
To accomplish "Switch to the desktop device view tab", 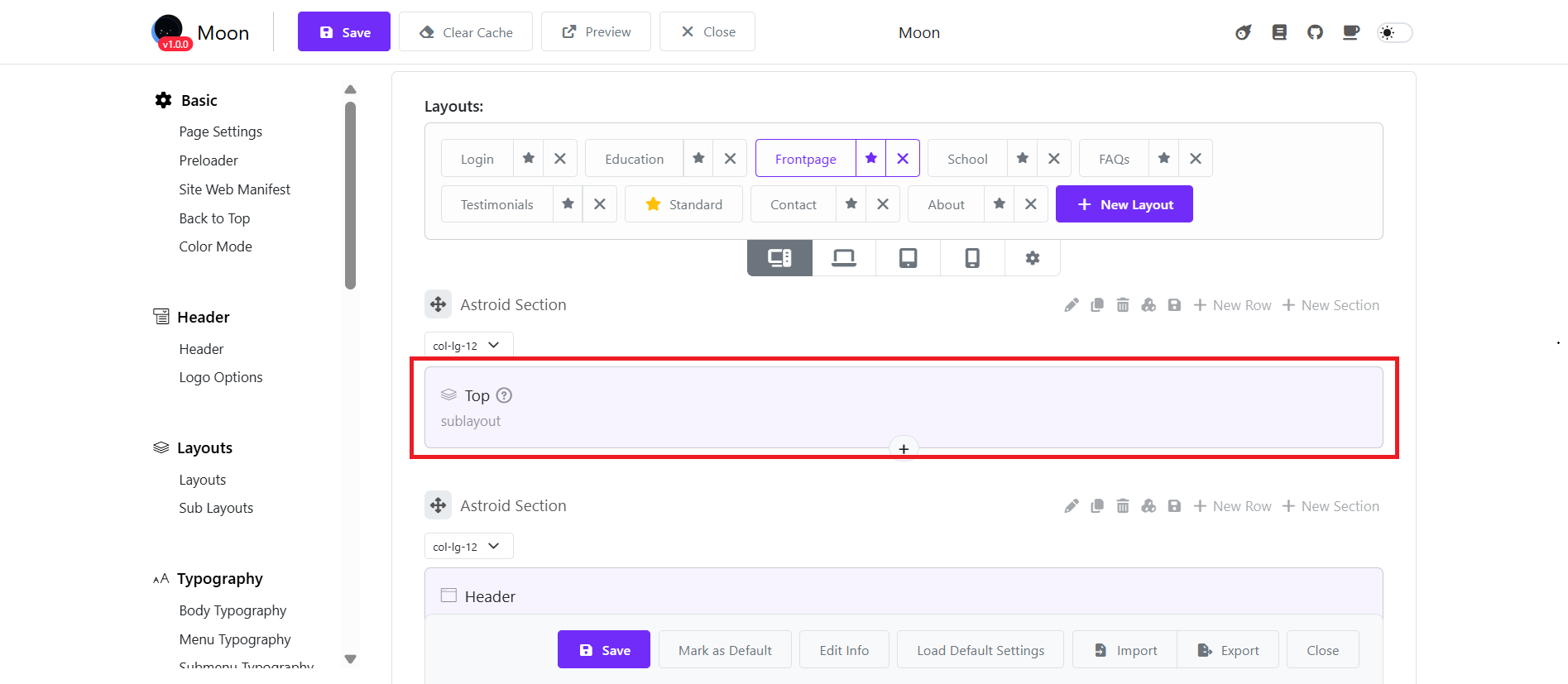I will [779, 258].
